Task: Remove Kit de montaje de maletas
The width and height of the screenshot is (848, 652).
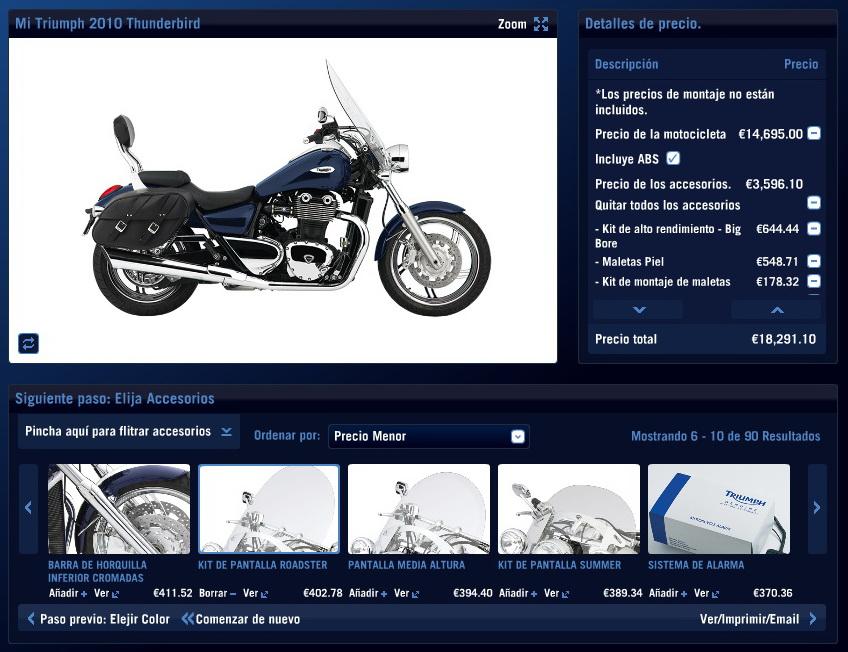Action: point(813,281)
